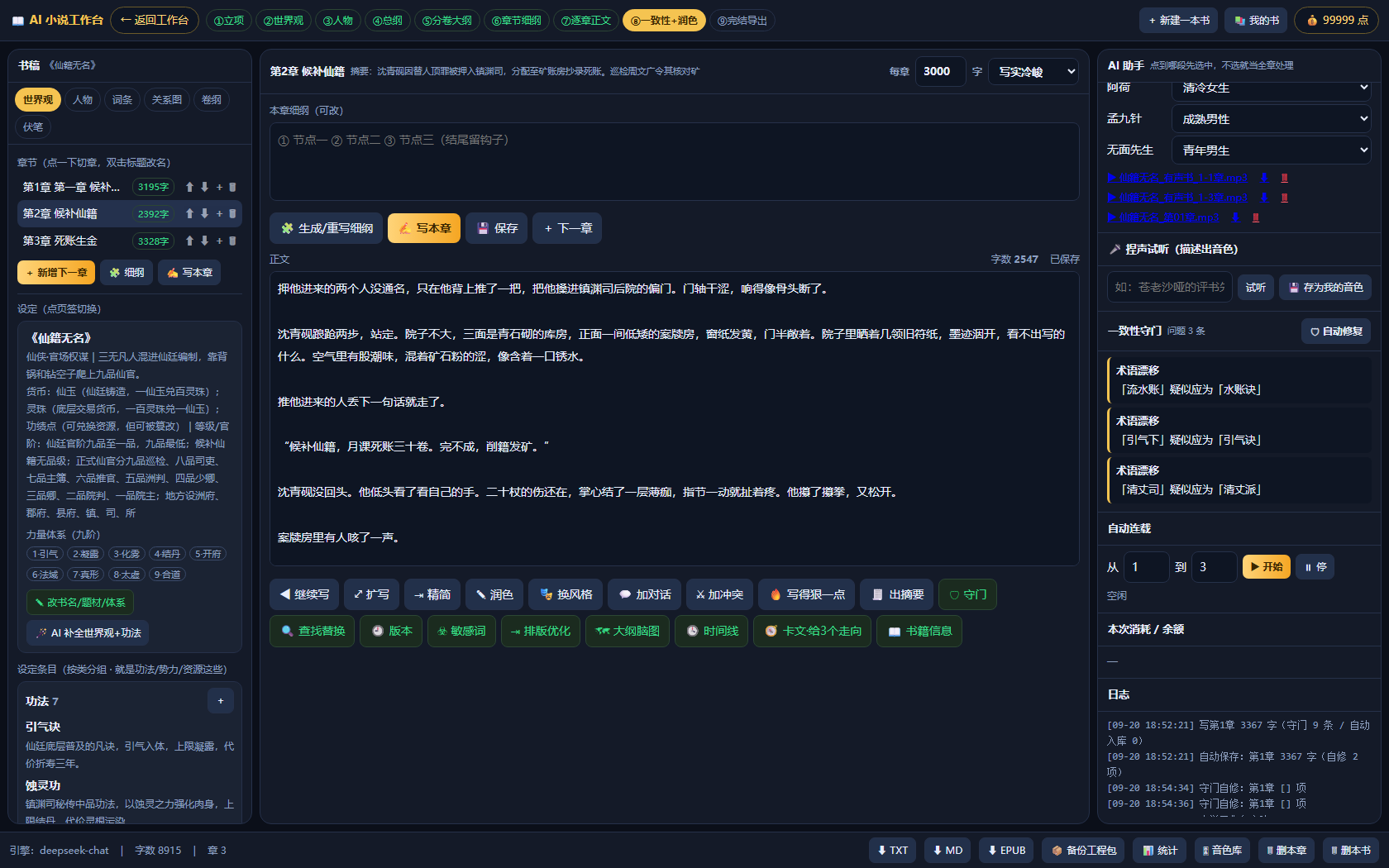Image resolution: width=1389 pixels, height=868 pixels.
Task: Download 仙籍无名_有声书_1-1章.mp3 audio file
Action: 1264,178
